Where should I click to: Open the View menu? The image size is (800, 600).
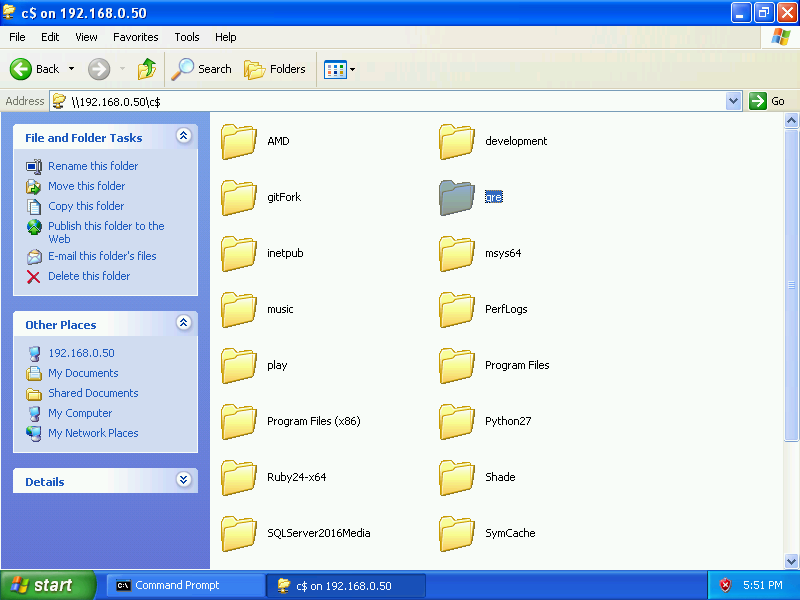[86, 37]
